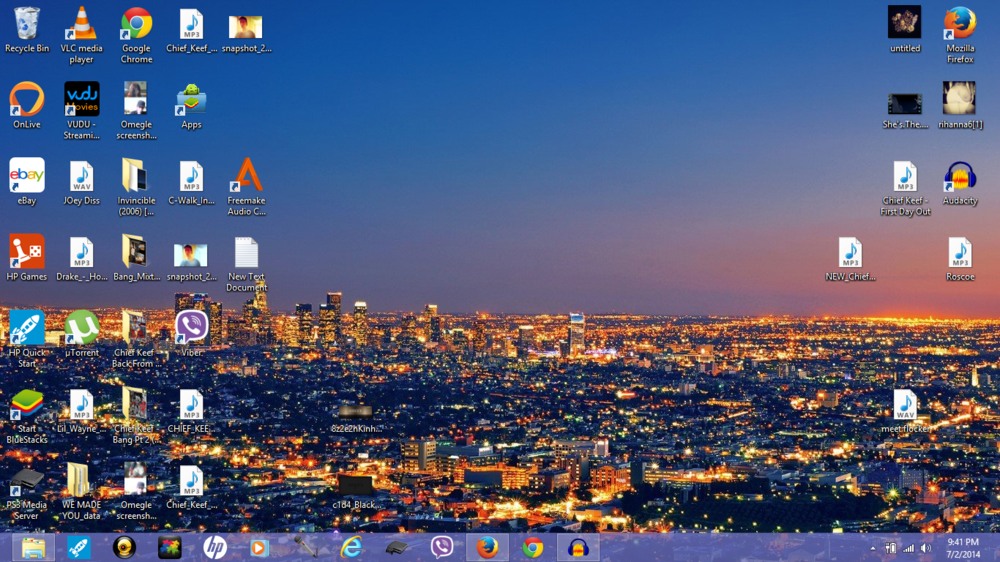This screenshot has width=1000, height=562.
Task: Select µTorrent desktop shortcut
Action: click(82, 333)
